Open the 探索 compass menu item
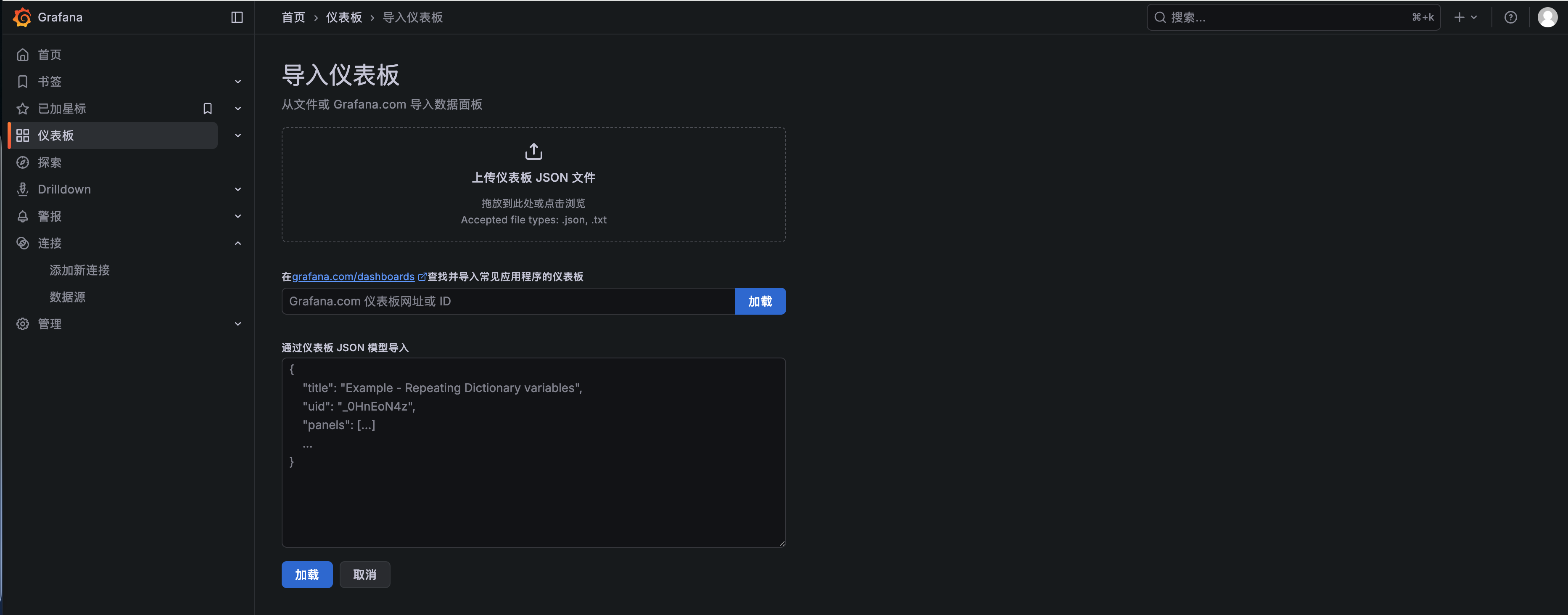This screenshot has height=615, width=1568. 49,162
